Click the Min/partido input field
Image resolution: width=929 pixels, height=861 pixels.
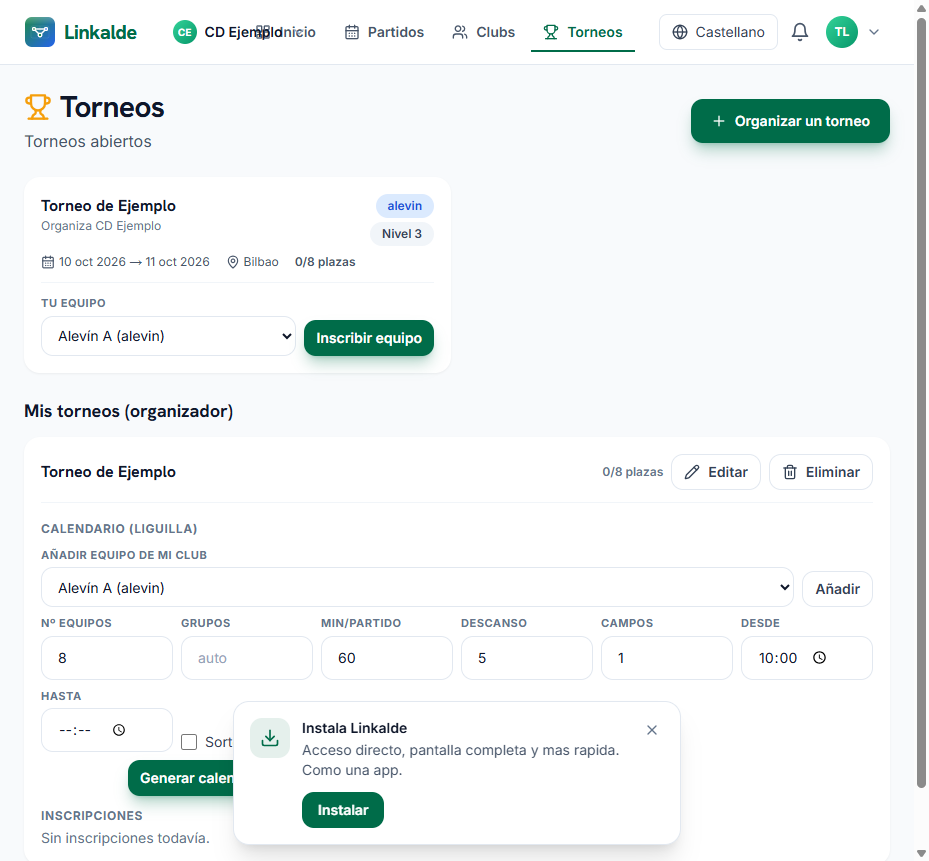tap(386, 658)
